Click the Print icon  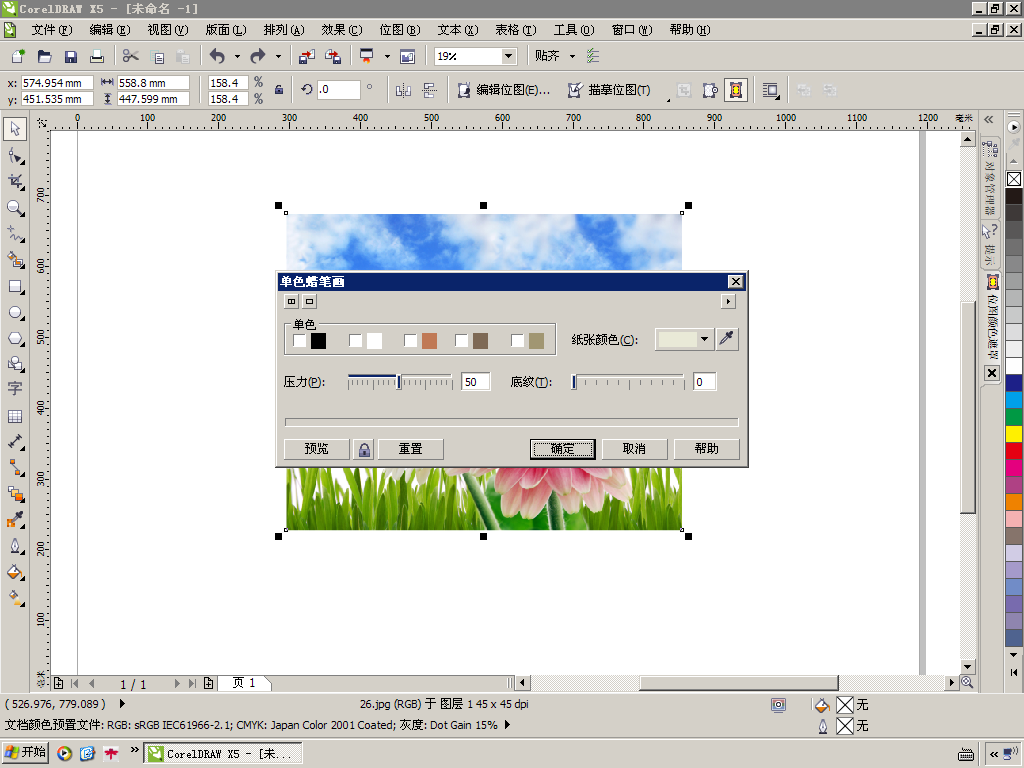pyautogui.click(x=97, y=56)
